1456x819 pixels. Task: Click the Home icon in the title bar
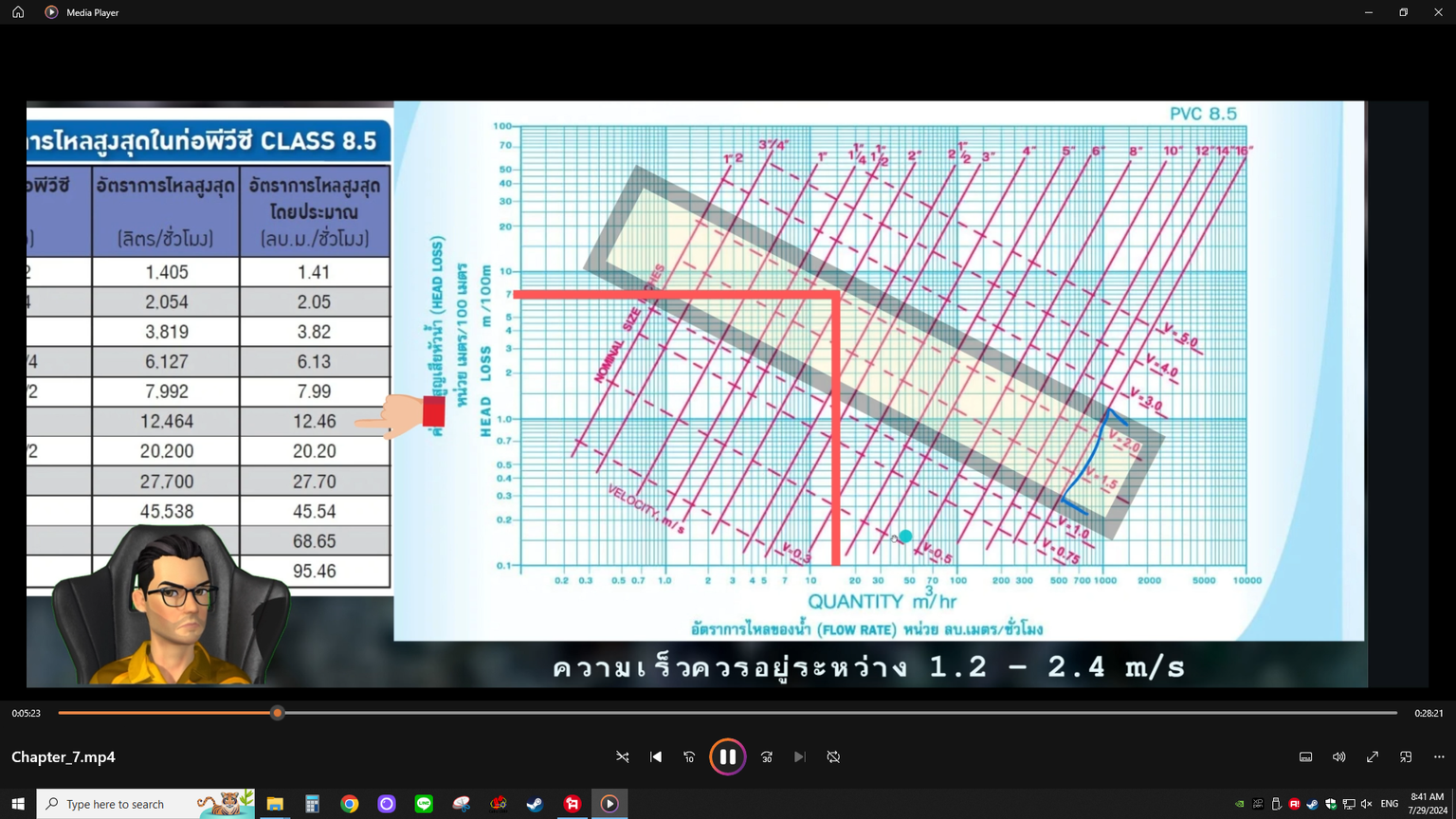(18, 12)
